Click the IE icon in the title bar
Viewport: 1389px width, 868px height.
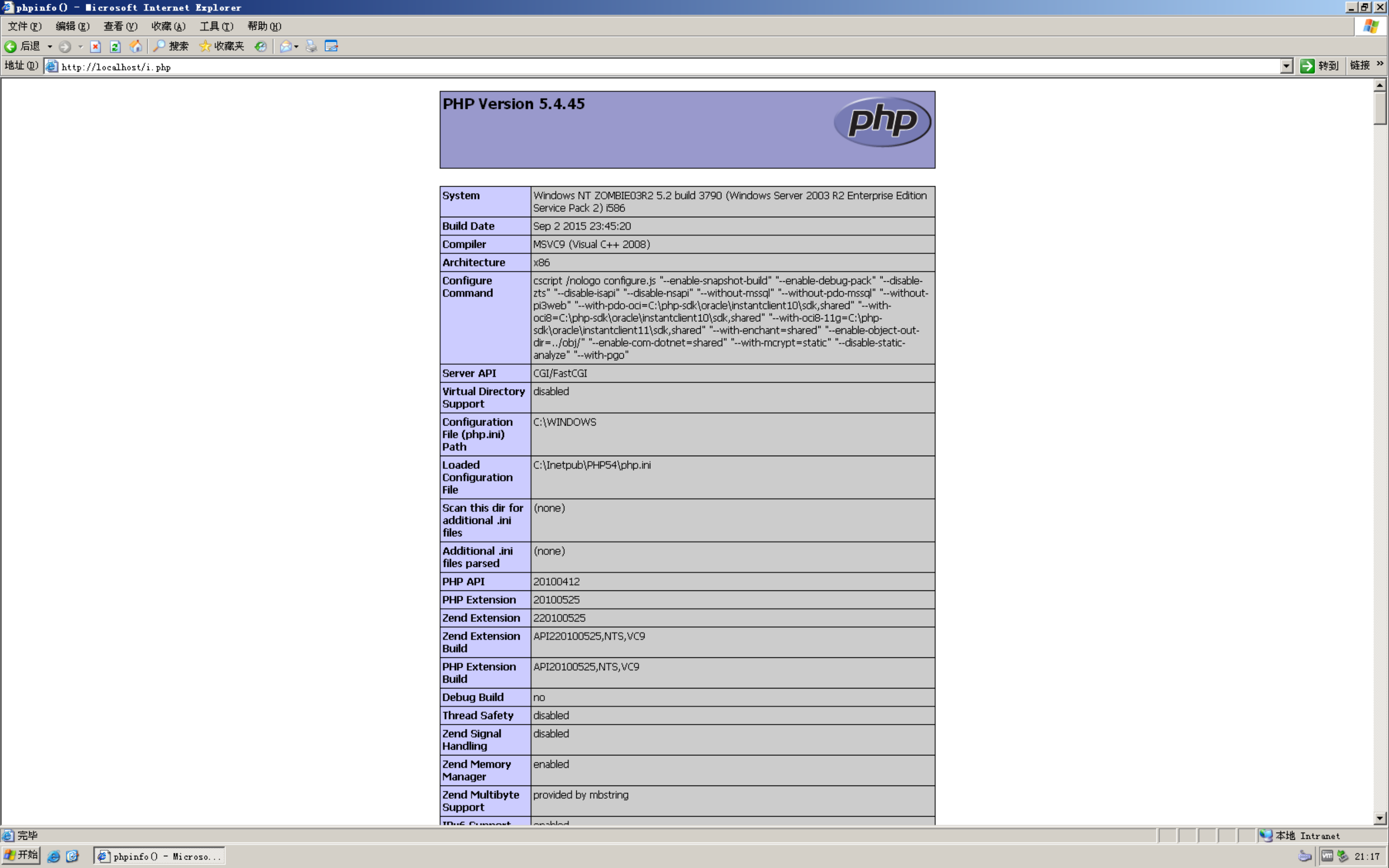[x=8, y=8]
